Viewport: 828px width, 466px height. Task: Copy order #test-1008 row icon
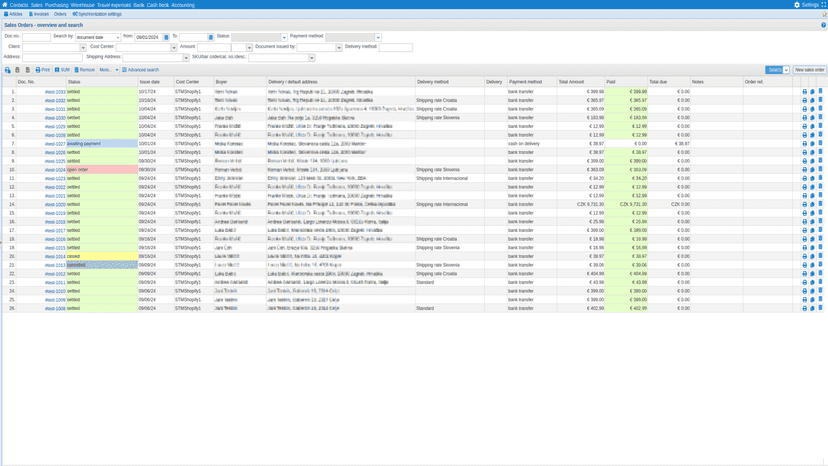click(813, 308)
